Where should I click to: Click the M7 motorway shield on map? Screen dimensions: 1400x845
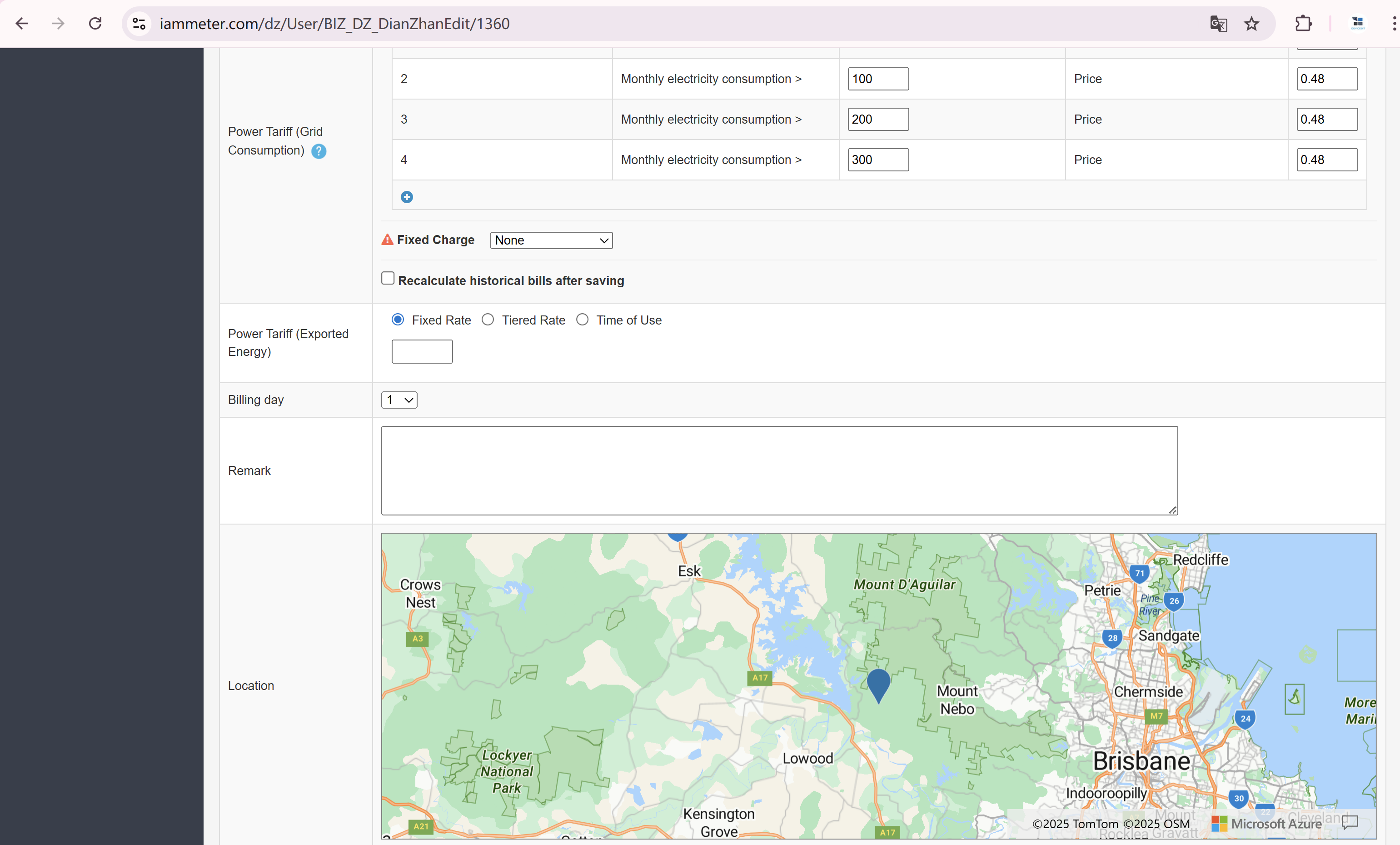(1156, 716)
